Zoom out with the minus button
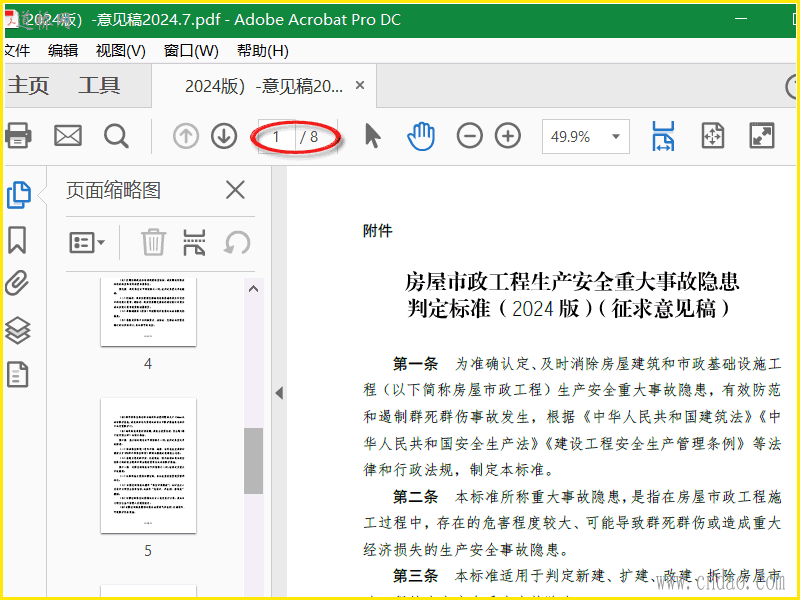 pos(469,136)
